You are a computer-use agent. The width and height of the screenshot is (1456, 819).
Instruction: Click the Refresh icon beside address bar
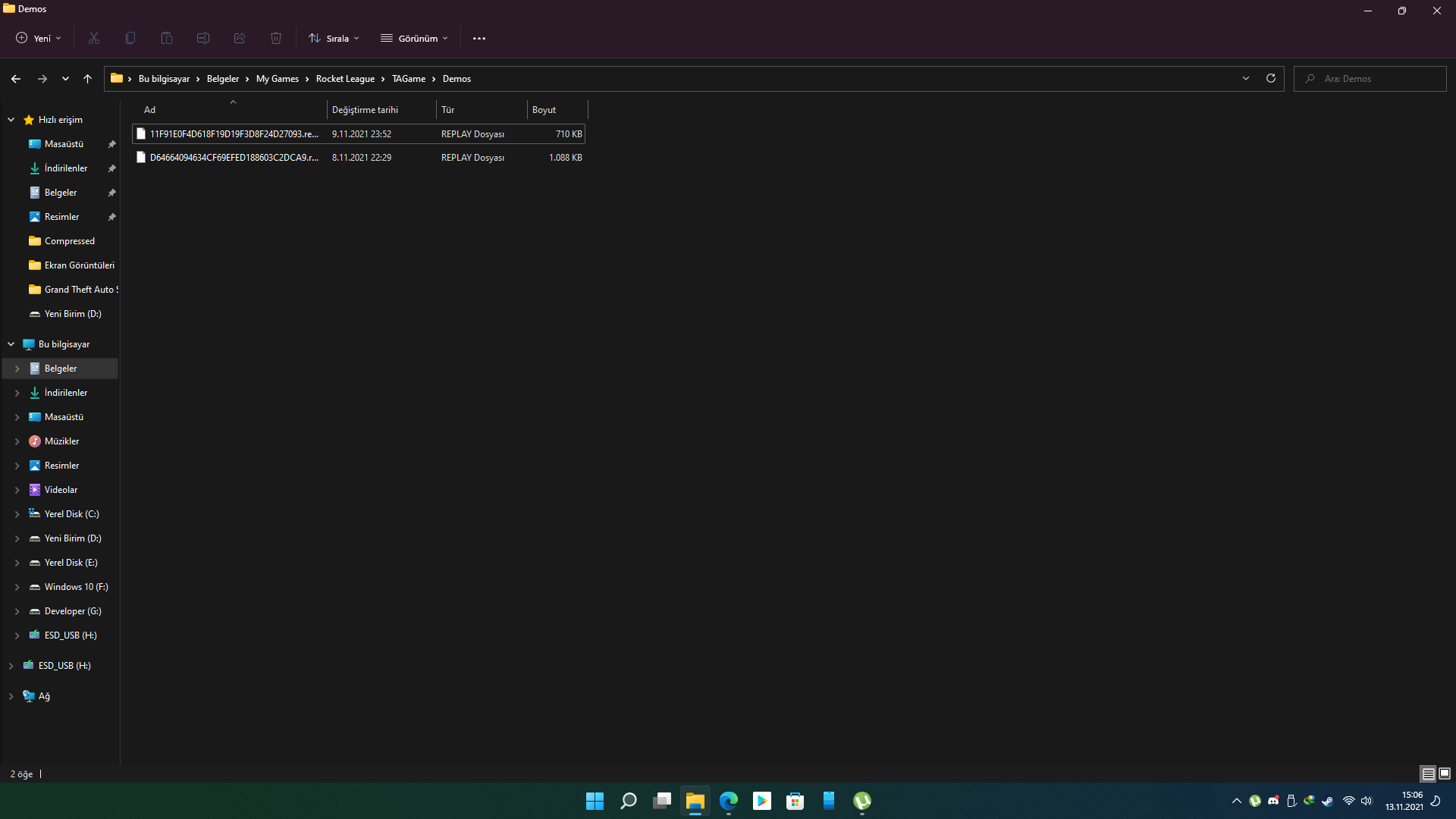click(x=1271, y=78)
